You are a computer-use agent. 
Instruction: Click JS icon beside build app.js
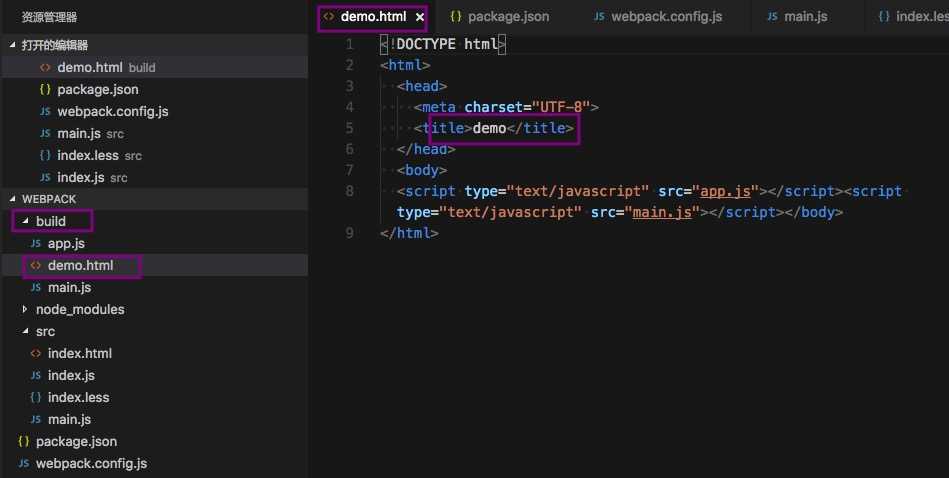[x=36, y=243]
